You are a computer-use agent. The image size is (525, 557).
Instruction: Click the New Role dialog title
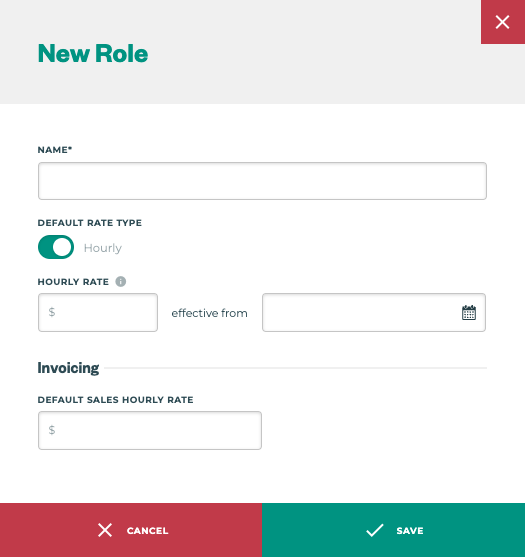point(93,54)
